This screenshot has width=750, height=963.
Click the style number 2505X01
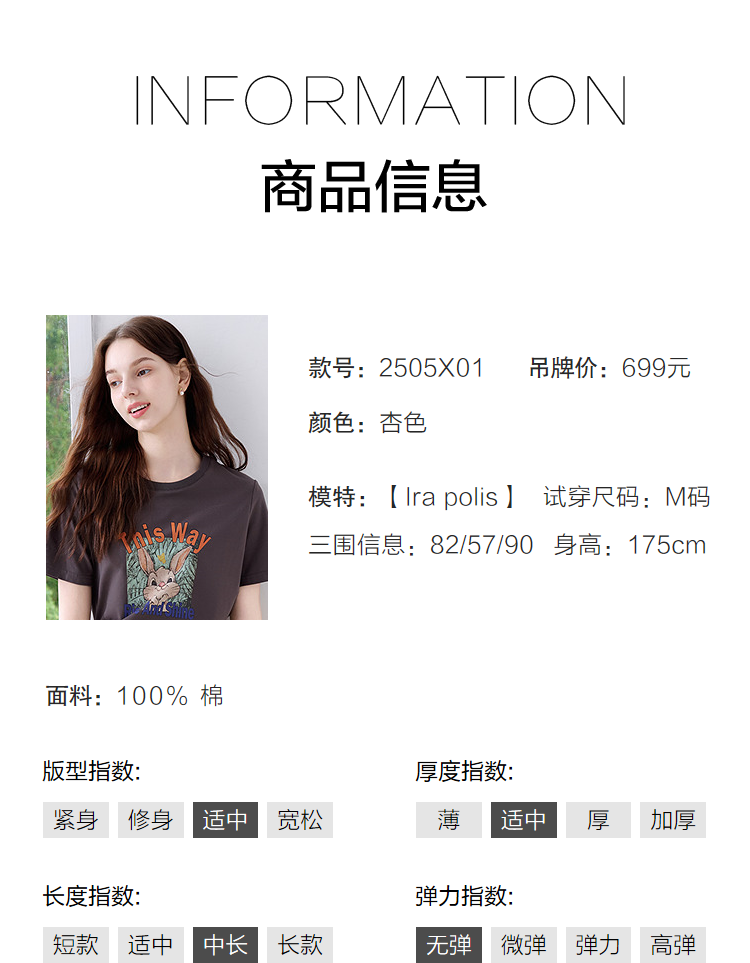[x=431, y=368]
